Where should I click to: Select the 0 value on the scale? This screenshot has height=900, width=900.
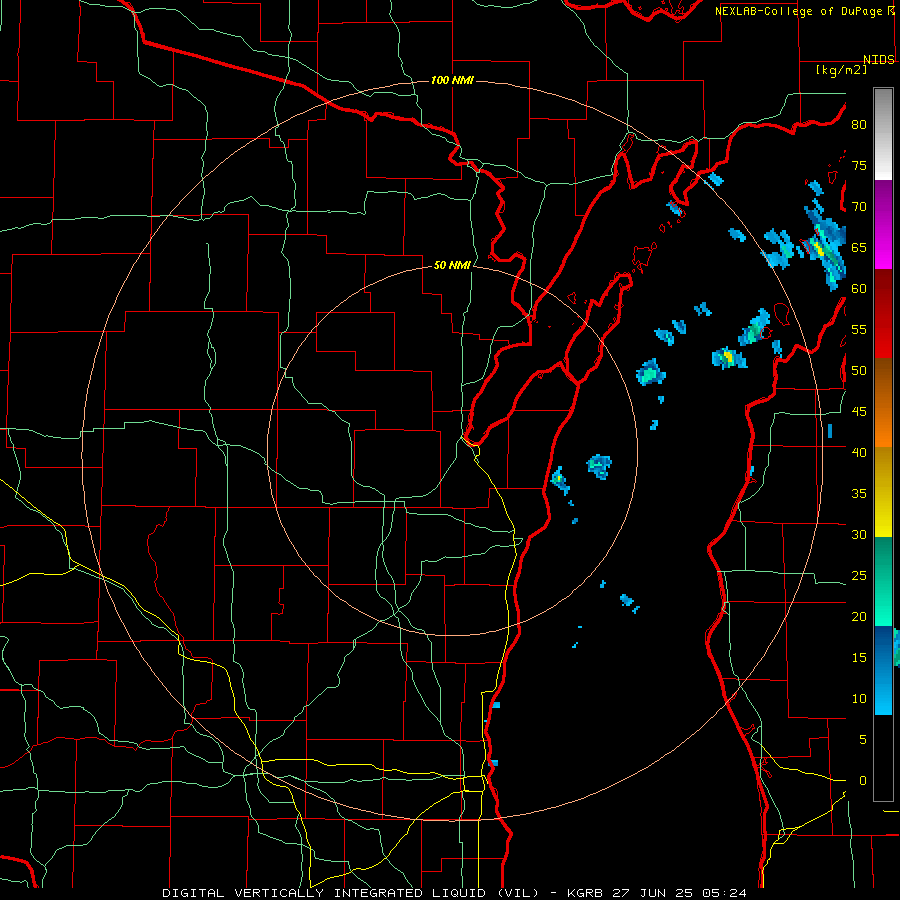click(x=863, y=781)
